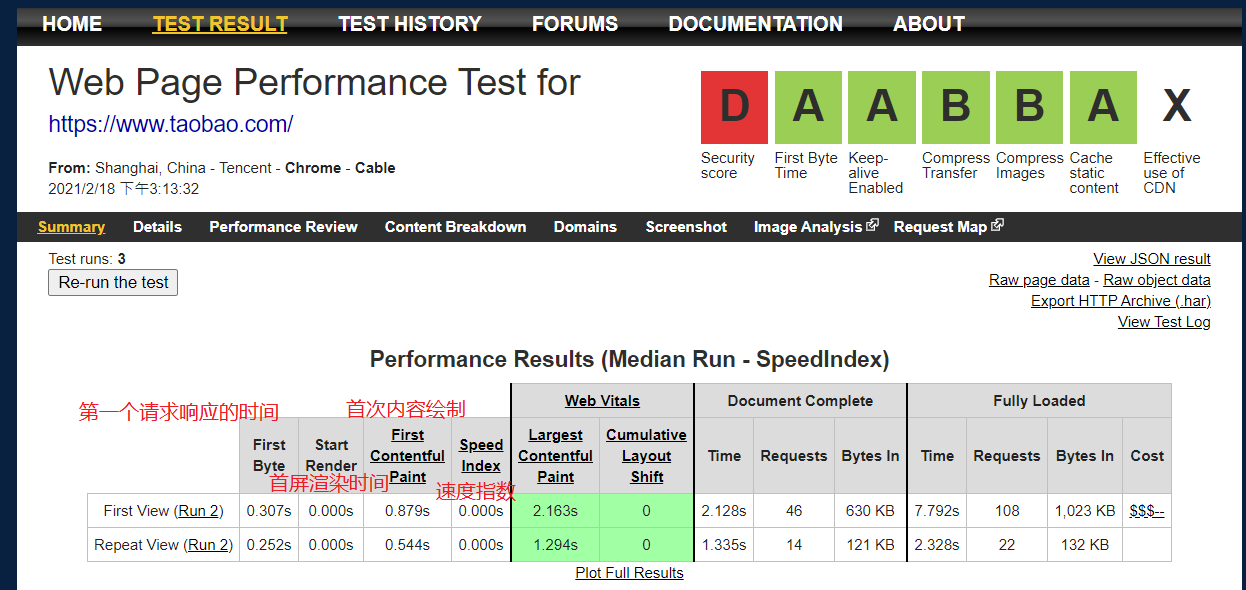Screen dimensions: 1246x590
Task: Click Cumulative Layout Shift column link
Action: point(646,456)
